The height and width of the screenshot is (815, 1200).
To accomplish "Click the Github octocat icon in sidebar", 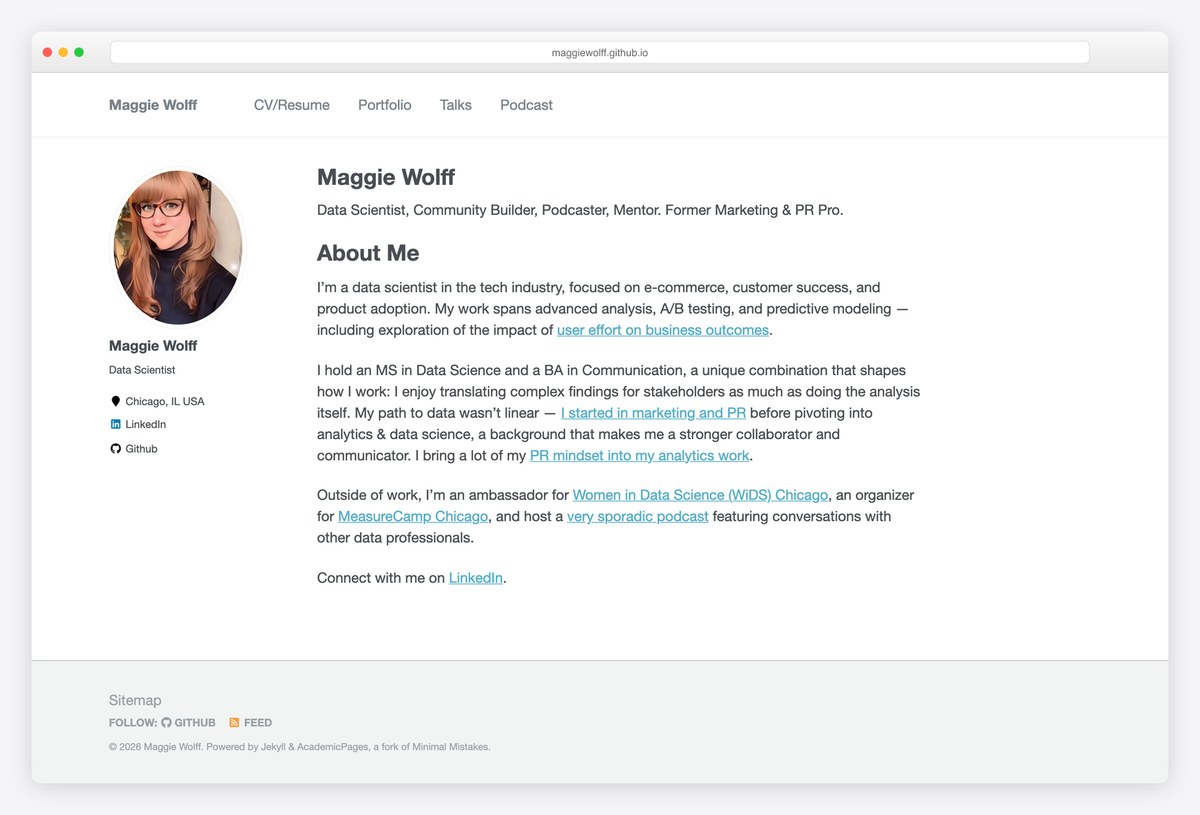I will click(x=115, y=449).
